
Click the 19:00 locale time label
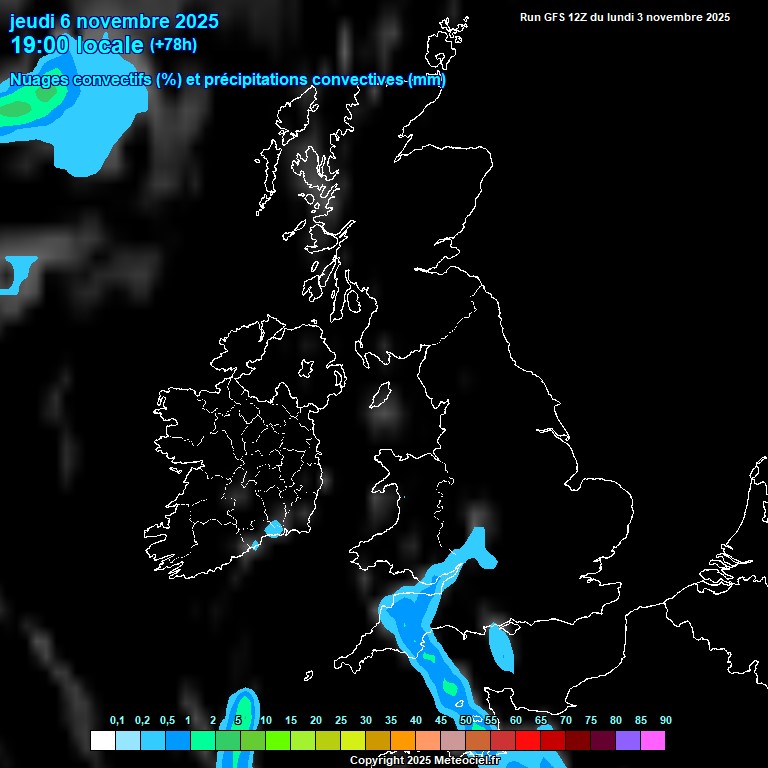click(x=77, y=45)
